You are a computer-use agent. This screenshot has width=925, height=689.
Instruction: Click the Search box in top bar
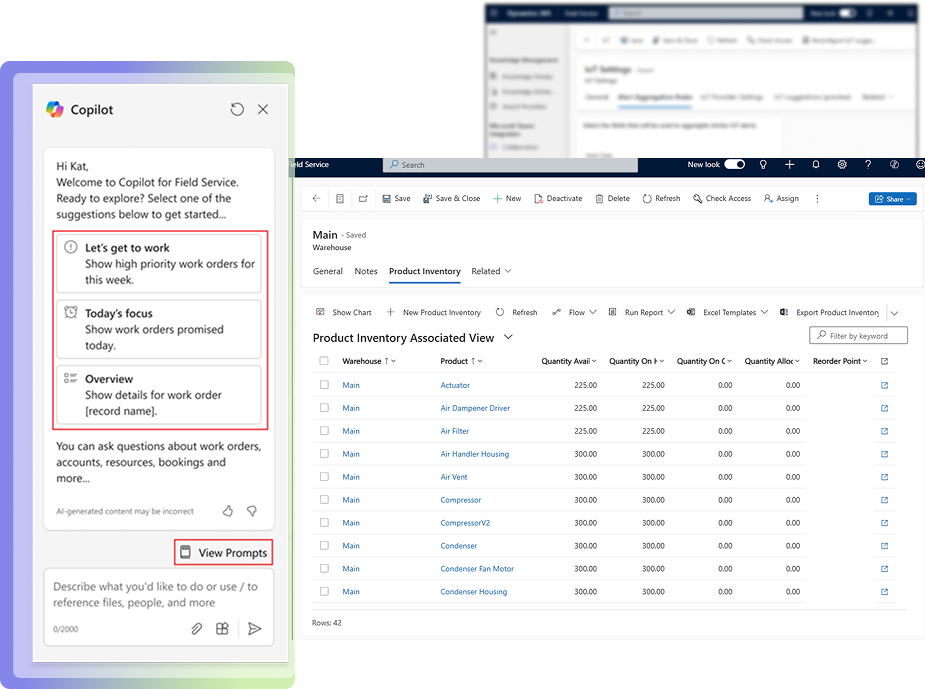510,165
